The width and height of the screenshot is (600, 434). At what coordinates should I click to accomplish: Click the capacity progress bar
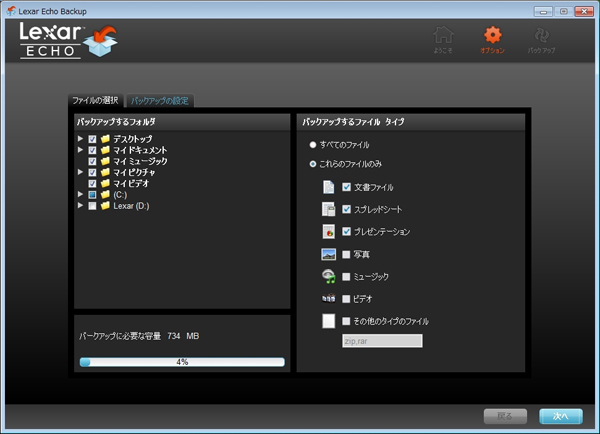182,362
